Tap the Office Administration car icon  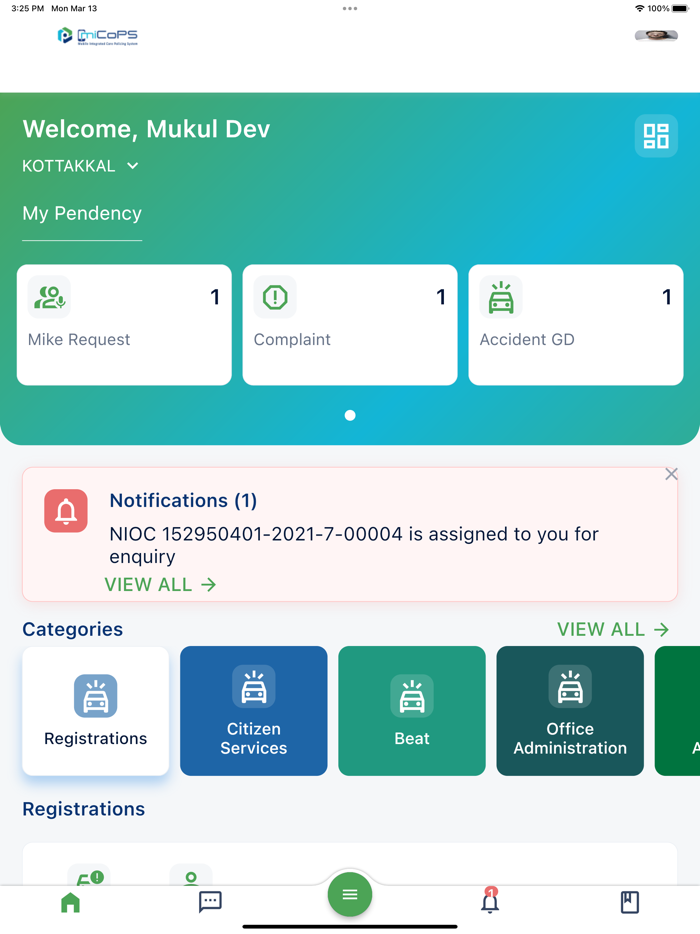pyautogui.click(x=570, y=686)
